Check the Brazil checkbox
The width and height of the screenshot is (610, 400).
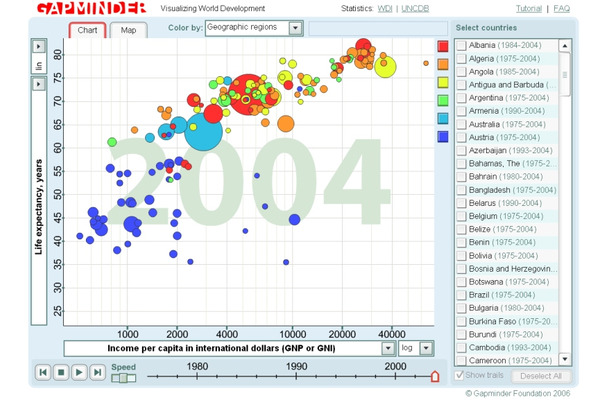461,295
